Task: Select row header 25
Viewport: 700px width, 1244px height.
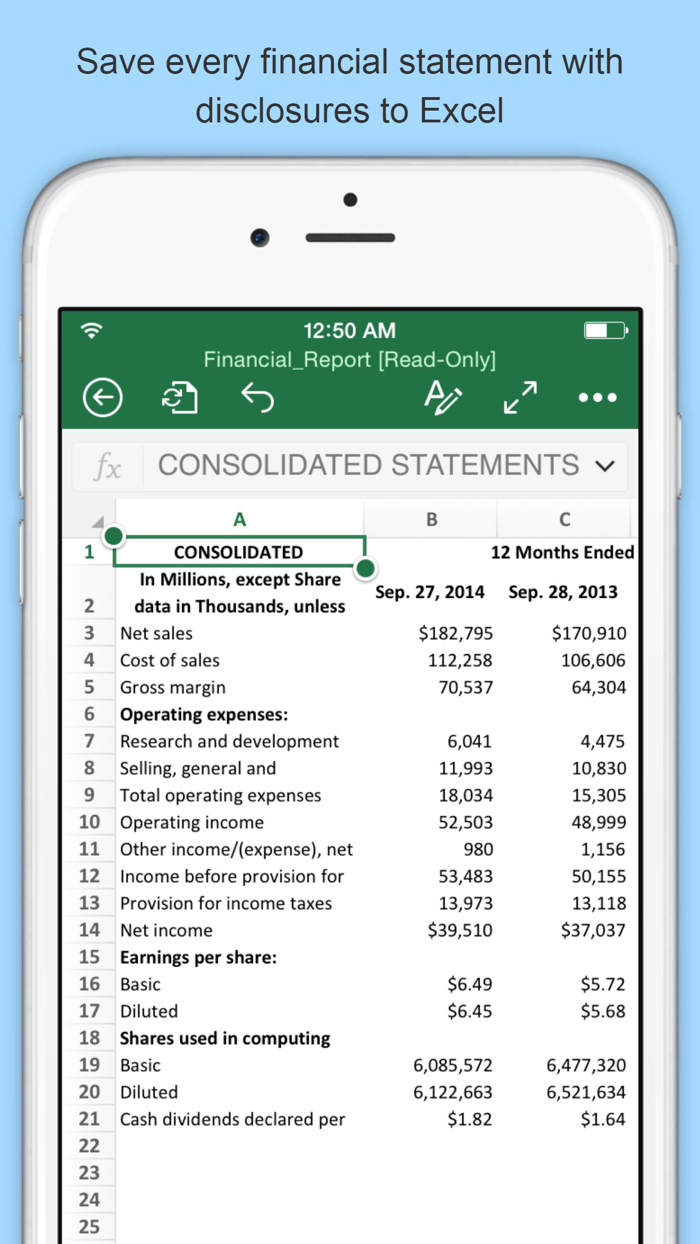Action: pos(89,1227)
